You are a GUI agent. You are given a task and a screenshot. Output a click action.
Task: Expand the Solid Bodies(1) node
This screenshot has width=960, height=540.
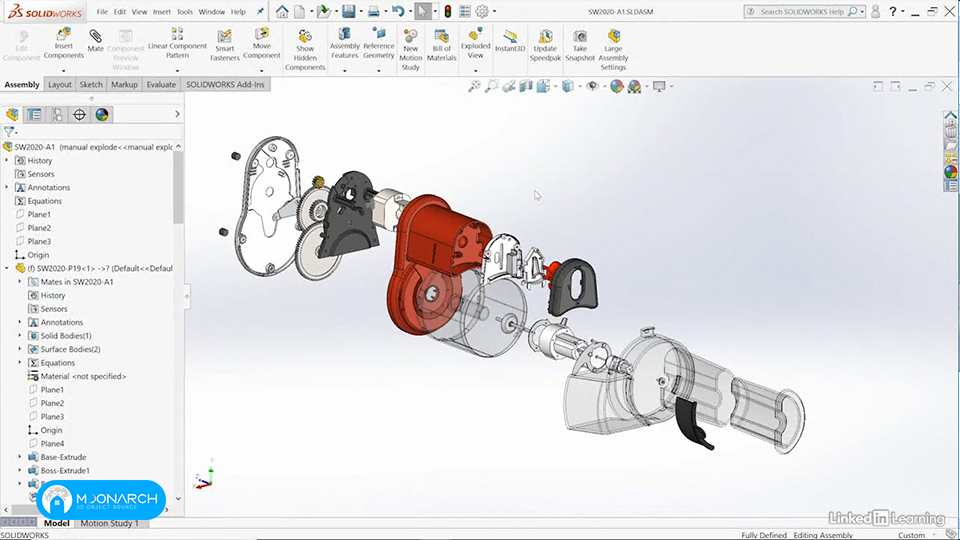point(20,336)
